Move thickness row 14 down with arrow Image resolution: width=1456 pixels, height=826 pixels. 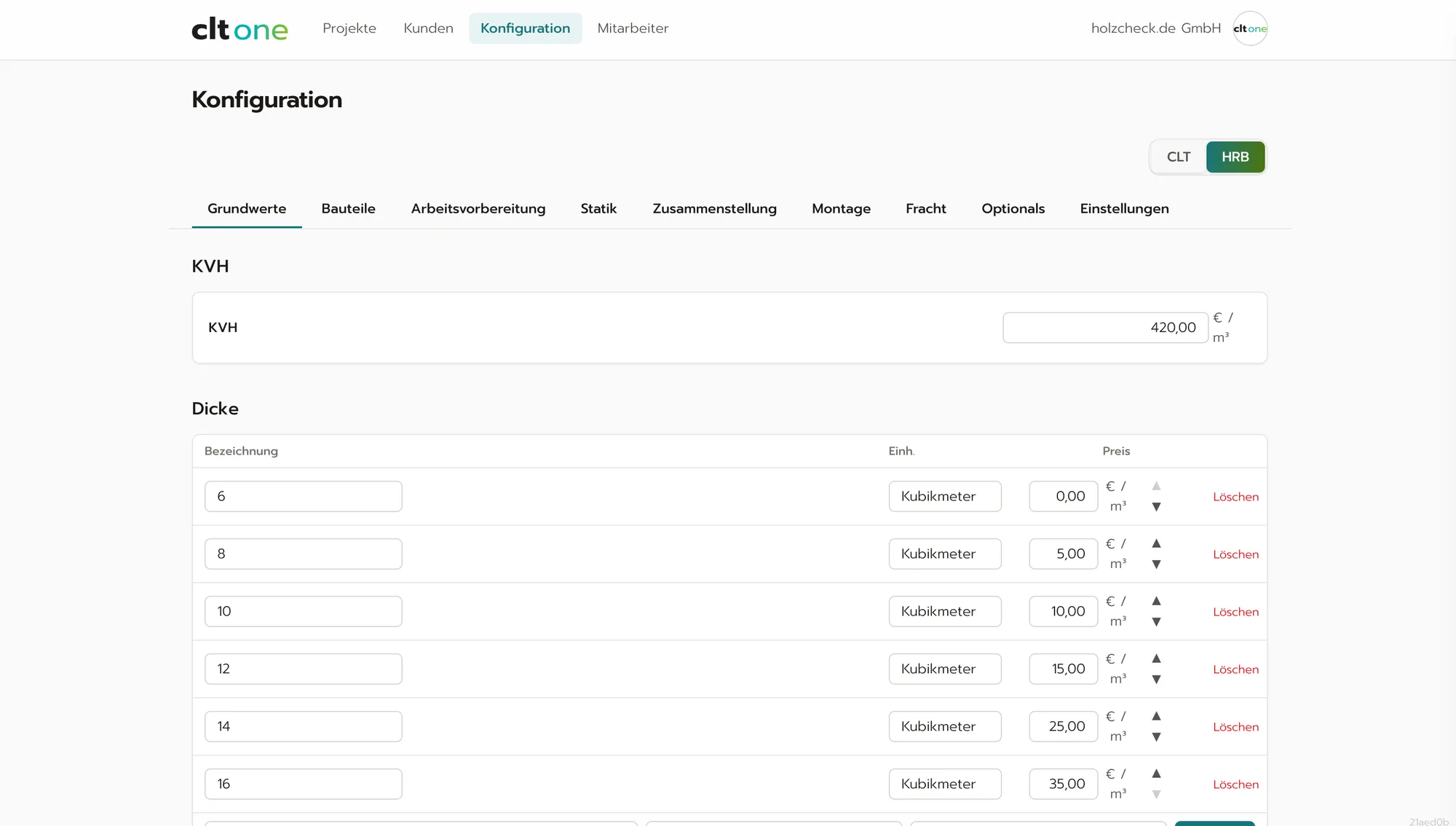pos(1156,737)
